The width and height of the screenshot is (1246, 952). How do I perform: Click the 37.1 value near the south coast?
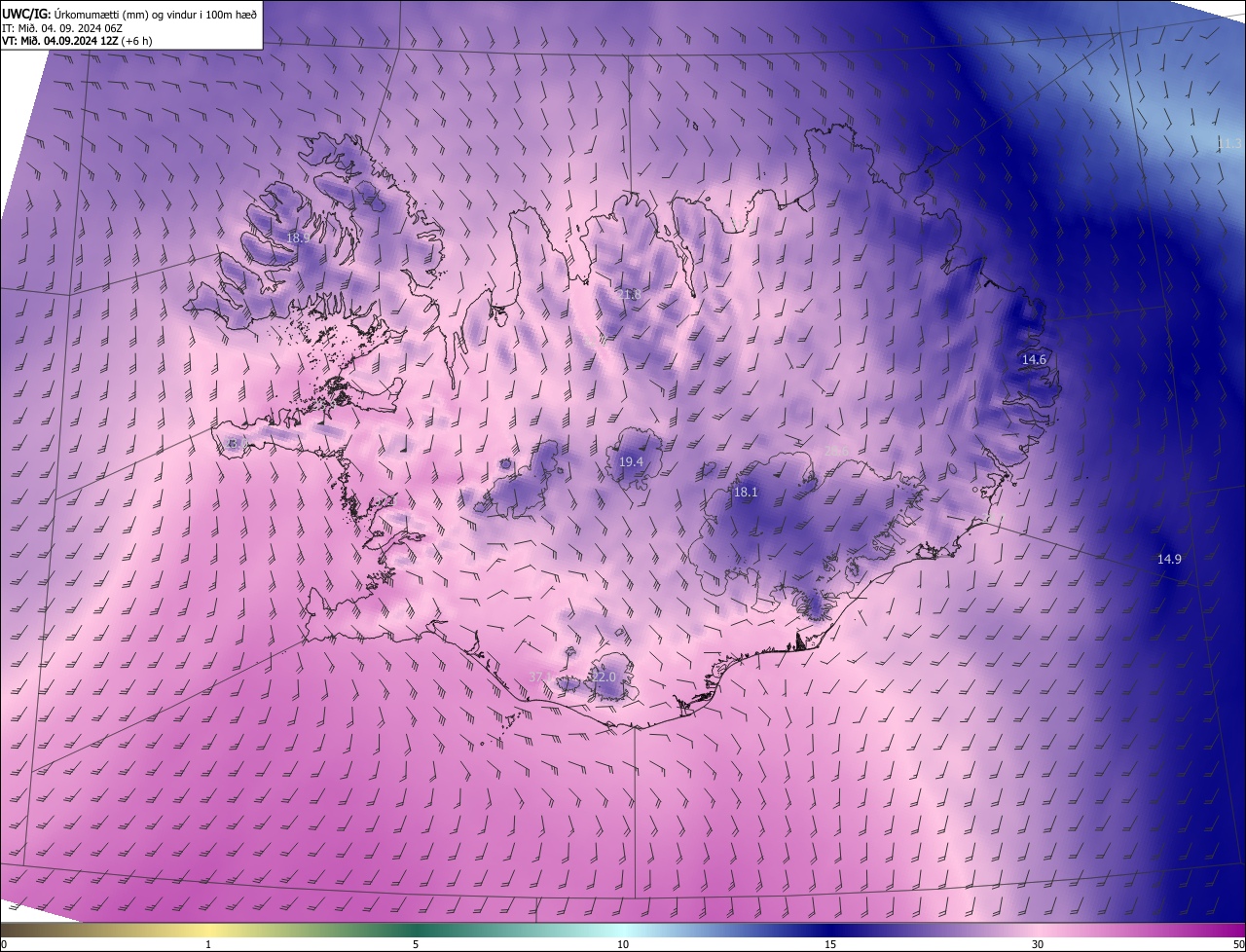tap(541, 677)
